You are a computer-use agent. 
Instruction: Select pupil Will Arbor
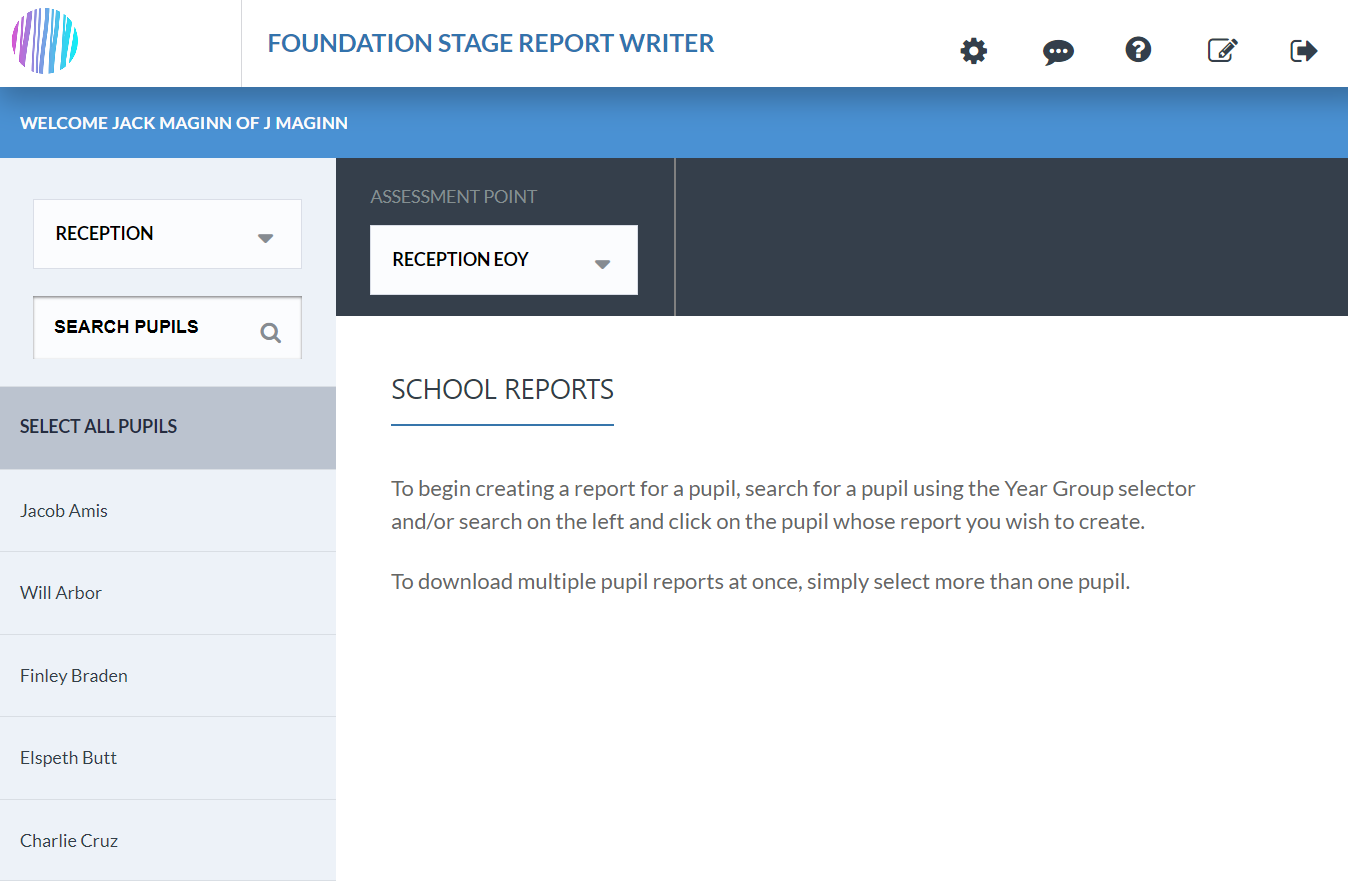click(168, 593)
